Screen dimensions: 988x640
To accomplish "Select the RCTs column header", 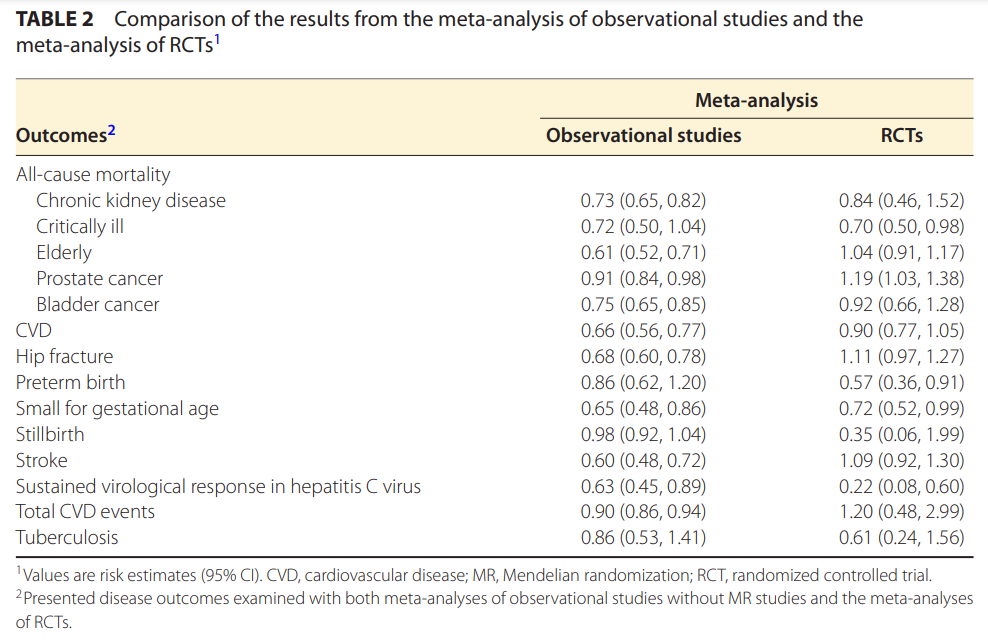I will [901, 135].
